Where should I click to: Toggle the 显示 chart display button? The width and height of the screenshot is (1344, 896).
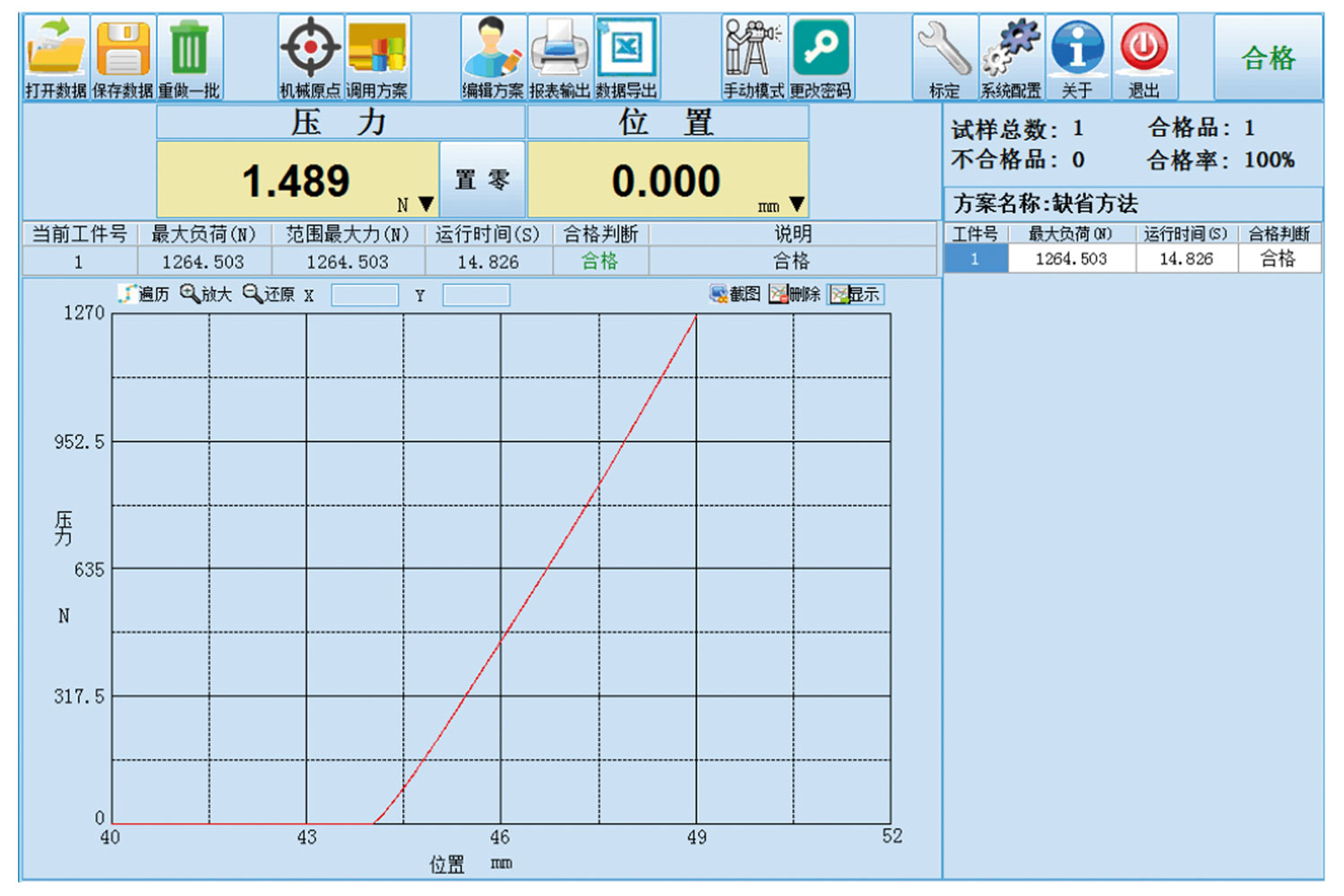click(x=855, y=294)
